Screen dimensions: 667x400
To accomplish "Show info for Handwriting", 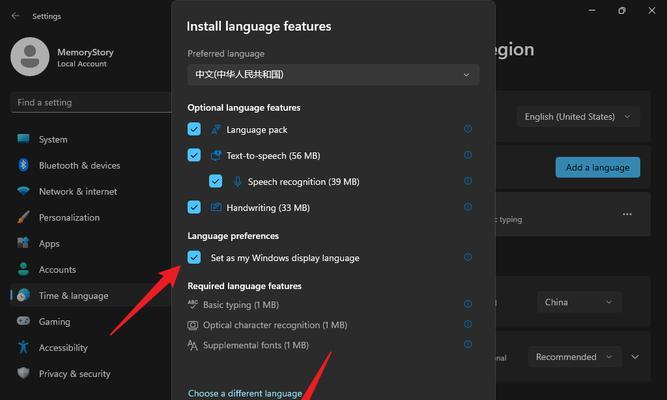I will click(467, 207).
